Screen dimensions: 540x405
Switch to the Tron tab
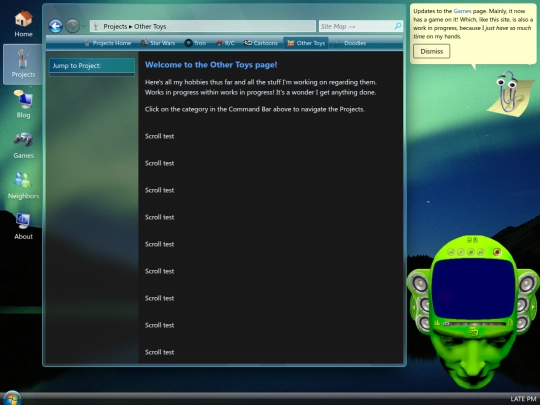tap(195, 43)
